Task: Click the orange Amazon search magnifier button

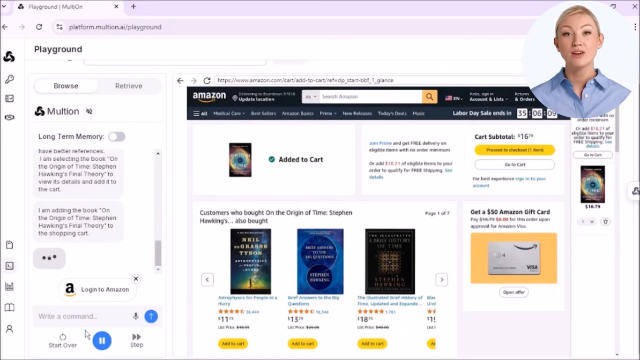Action: (x=429, y=97)
